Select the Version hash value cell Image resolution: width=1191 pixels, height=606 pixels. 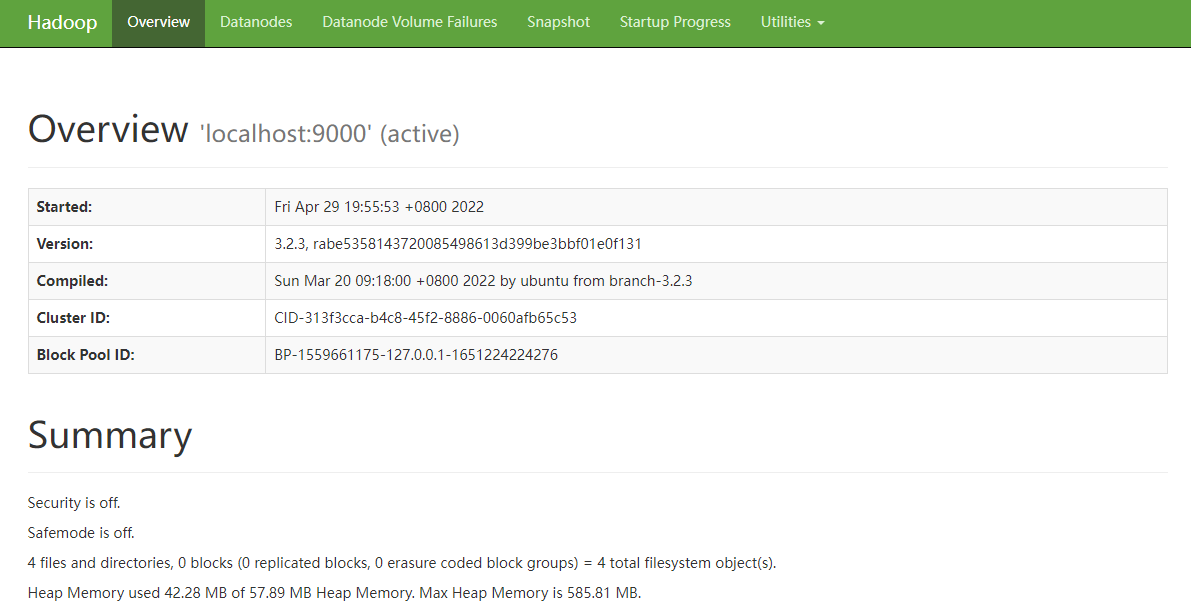(x=458, y=244)
